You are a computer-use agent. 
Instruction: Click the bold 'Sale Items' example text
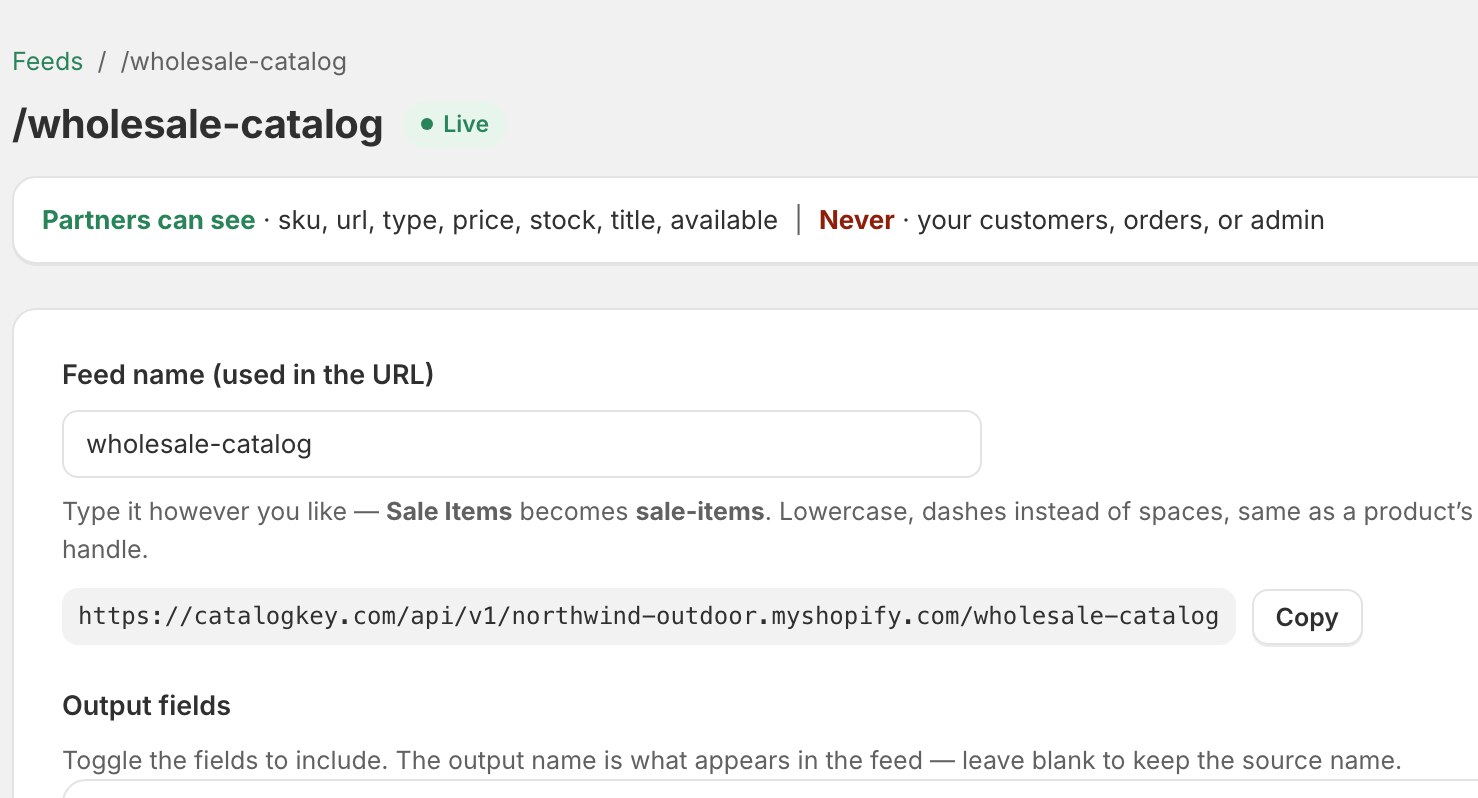449,512
